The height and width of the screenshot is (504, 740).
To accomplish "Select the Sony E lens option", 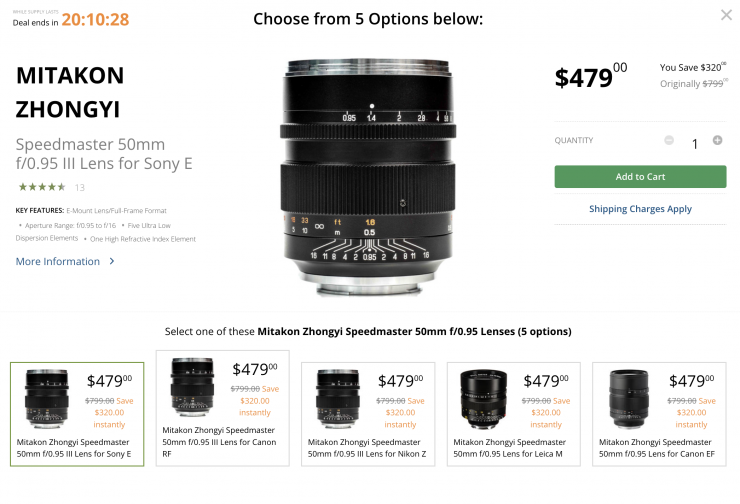I will pos(77,413).
